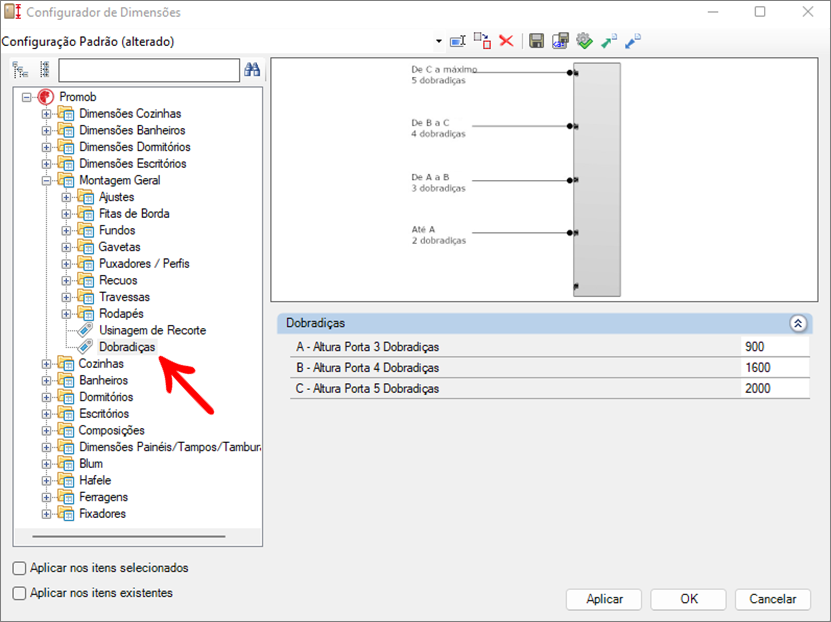
Task: Click the Gavetas folder icon
Action: [x=86, y=247]
